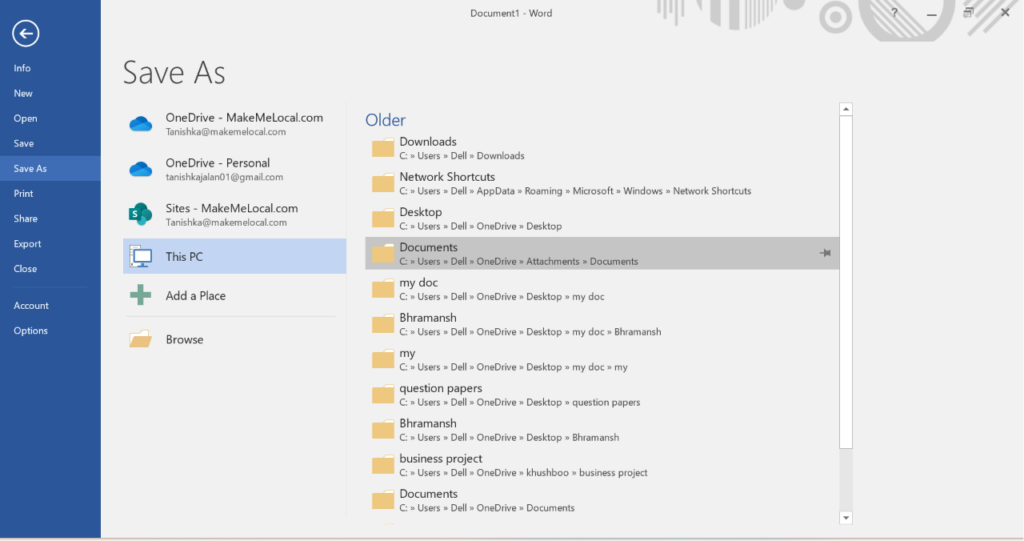Select This PC location

[x=234, y=256]
